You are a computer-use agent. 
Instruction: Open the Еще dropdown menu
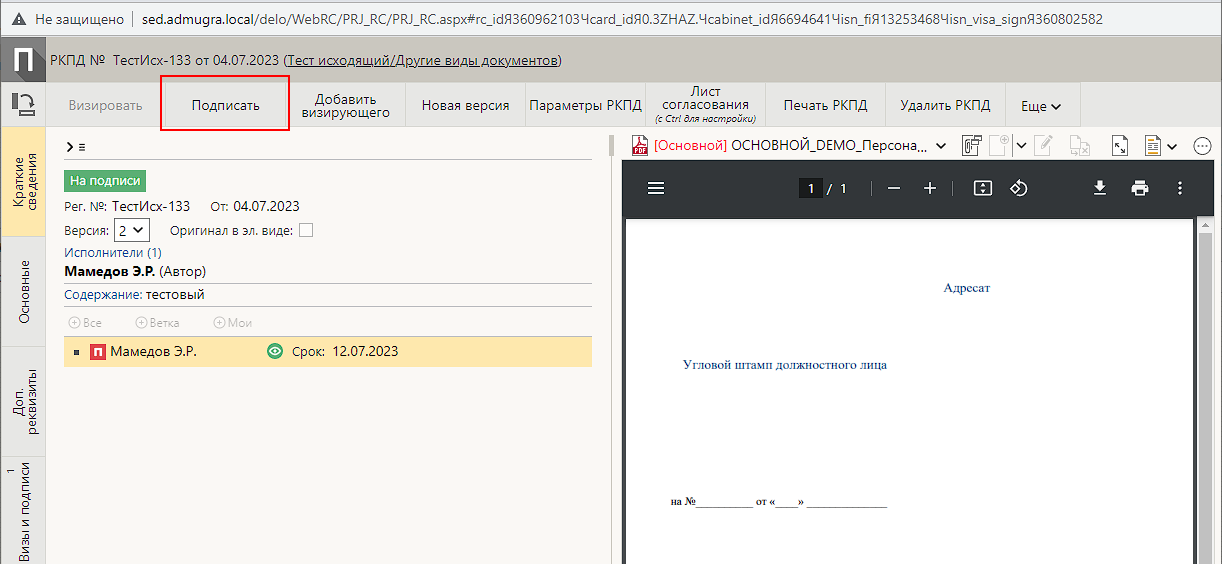pyautogui.click(x=1040, y=106)
